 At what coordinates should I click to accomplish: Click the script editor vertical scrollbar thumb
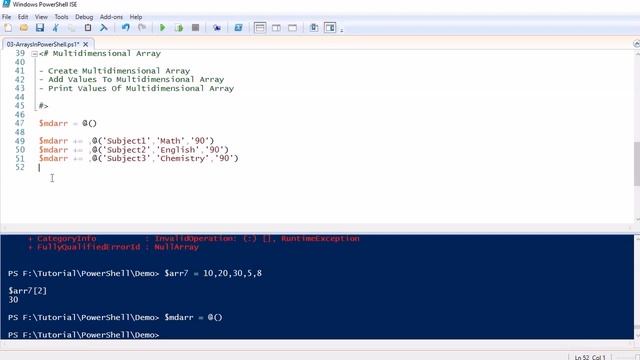coord(637,164)
